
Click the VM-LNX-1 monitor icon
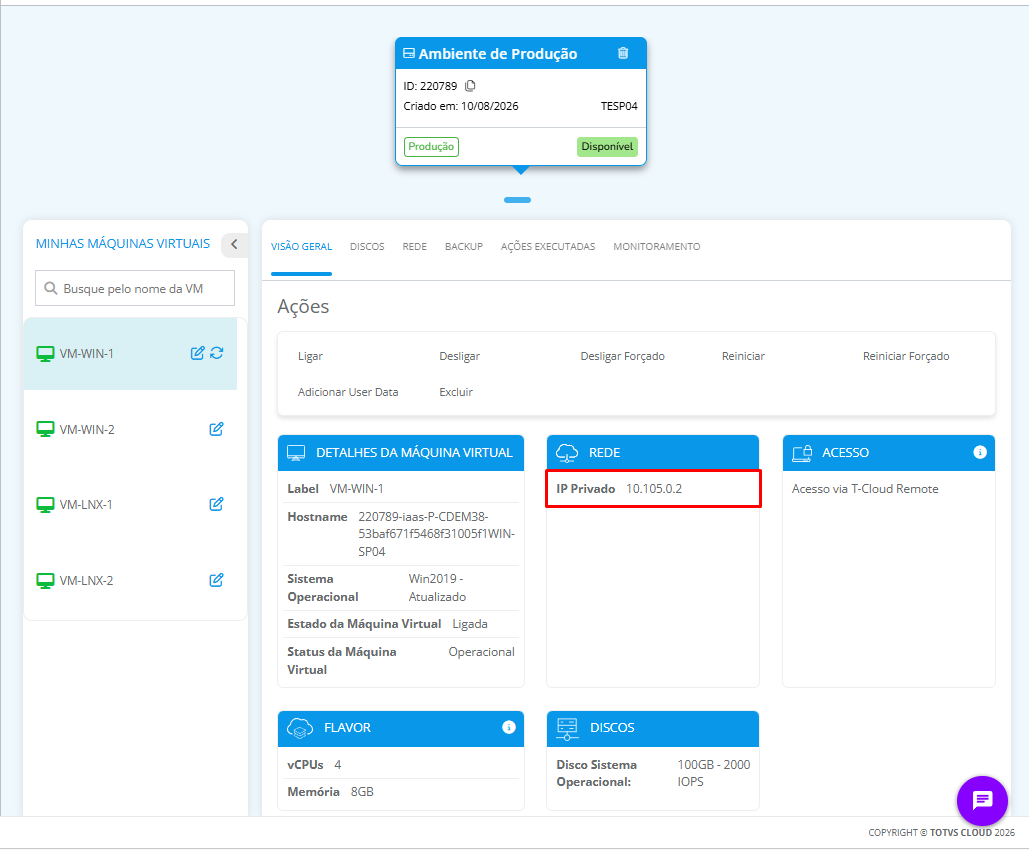tap(45, 505)
